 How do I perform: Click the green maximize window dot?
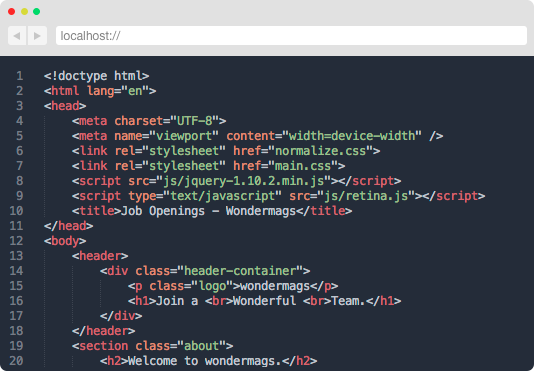tap(36, 12)
